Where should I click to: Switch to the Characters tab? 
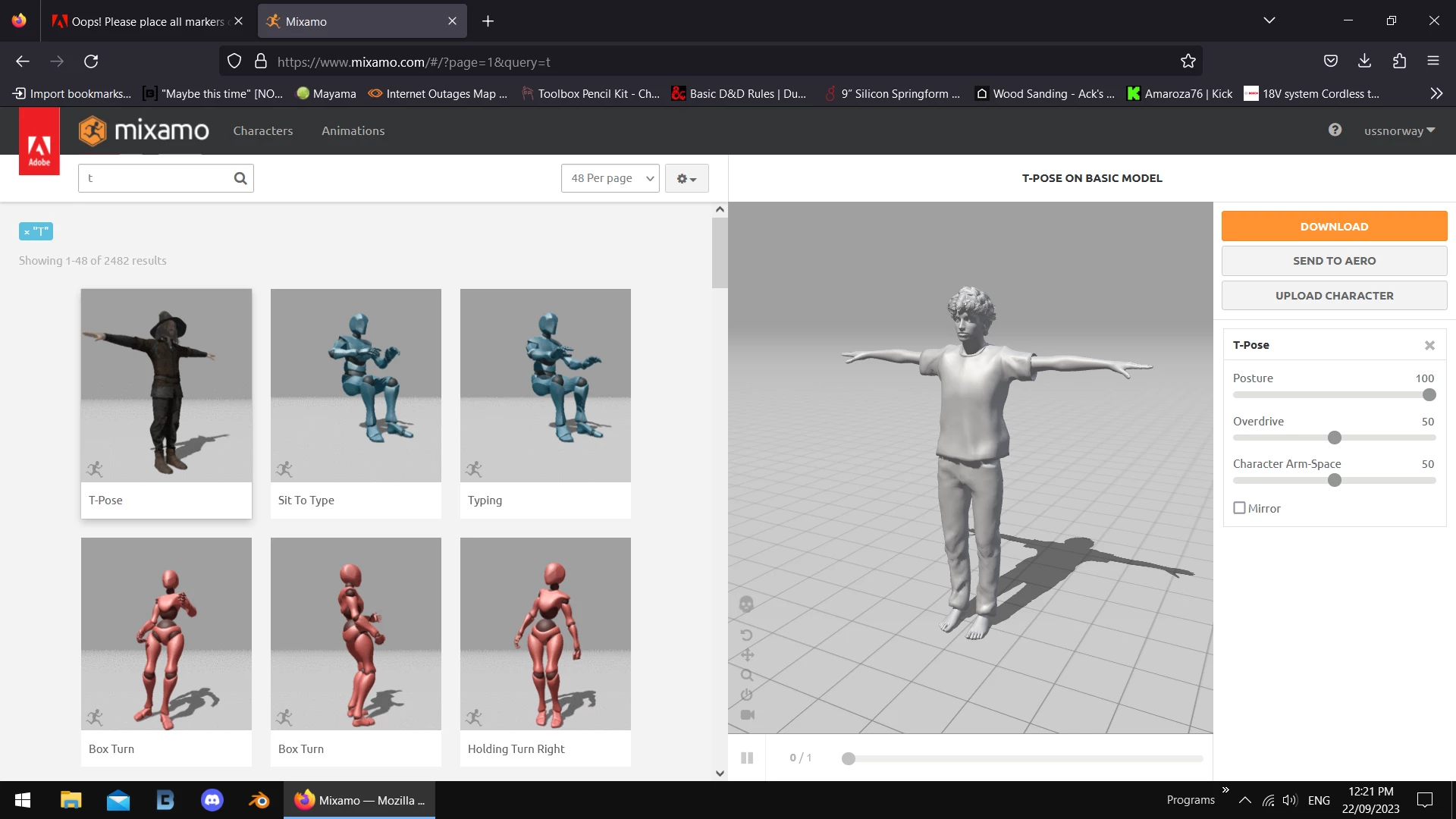(262, 130)
